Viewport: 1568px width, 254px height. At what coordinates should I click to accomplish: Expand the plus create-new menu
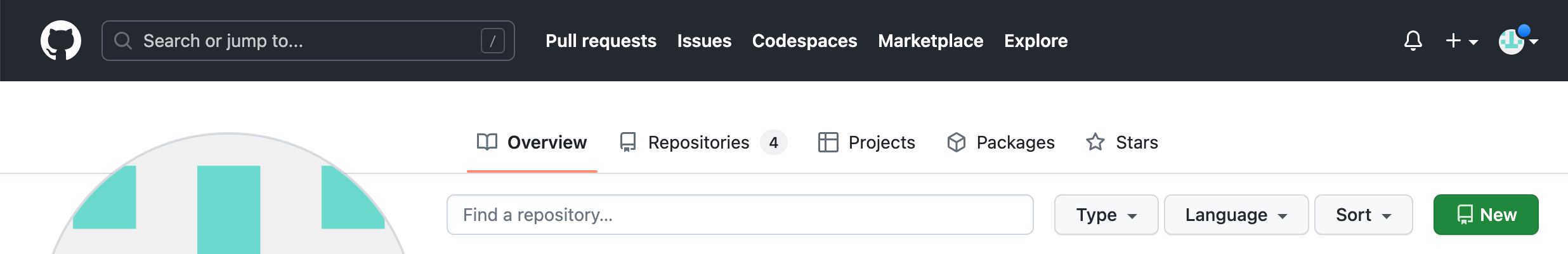(1461, 41)
